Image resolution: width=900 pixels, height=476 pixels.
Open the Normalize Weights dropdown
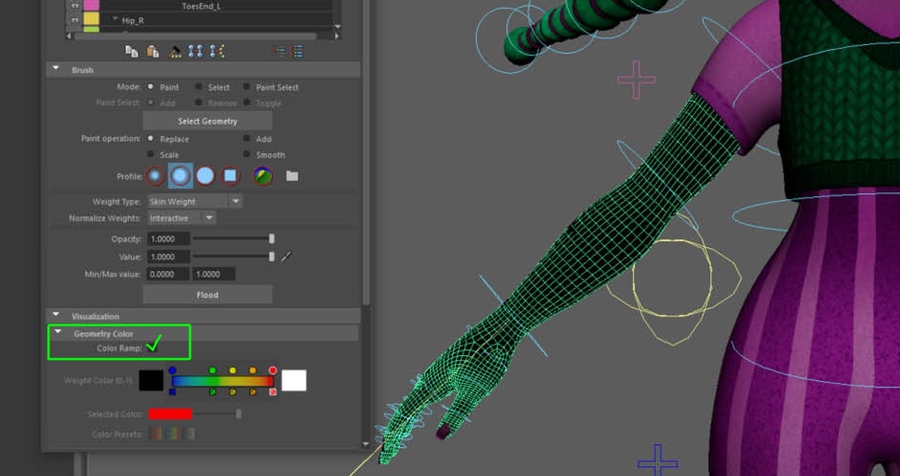[x=181, y=218]
